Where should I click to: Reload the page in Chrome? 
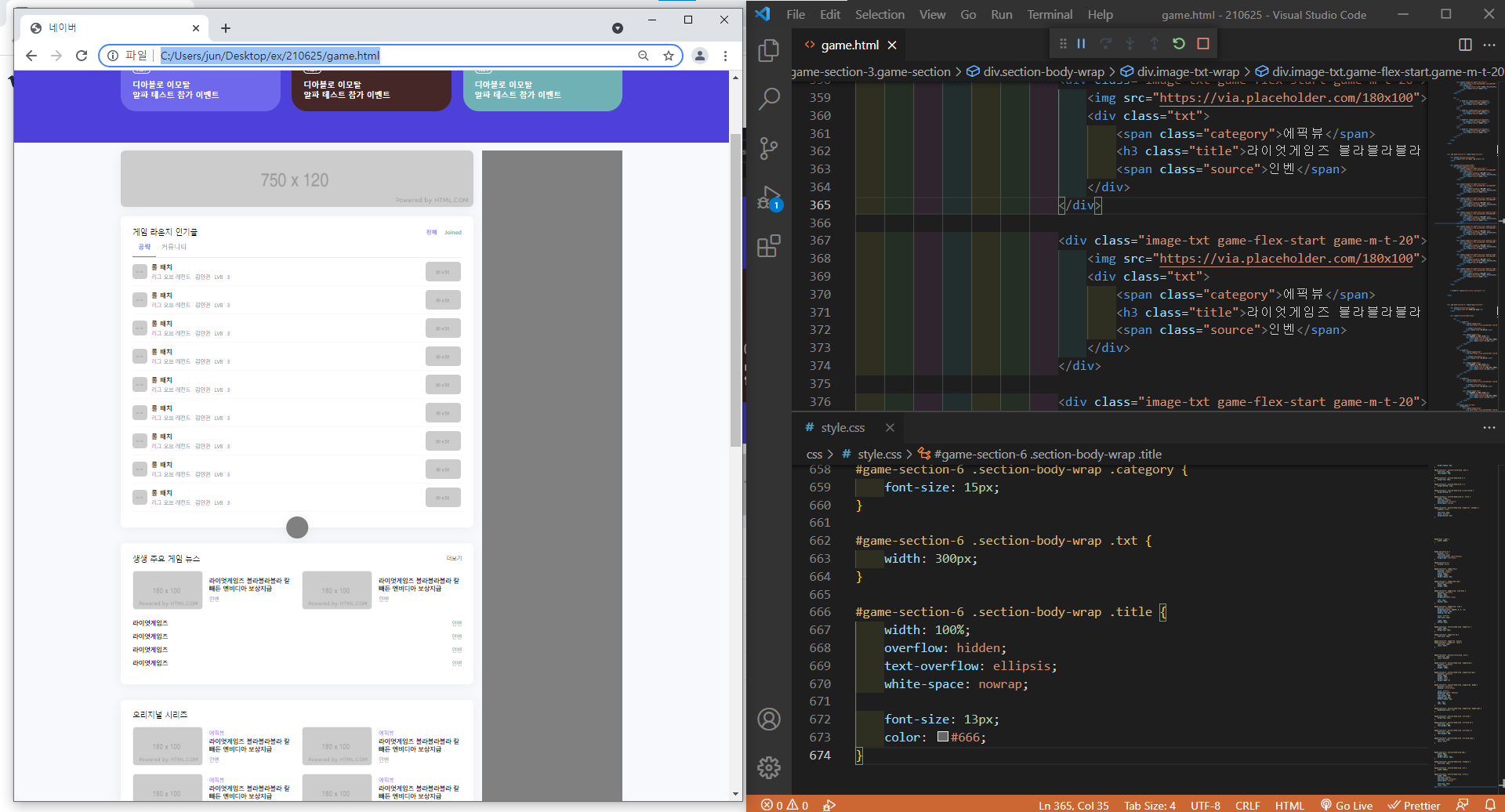pos(82,56)
